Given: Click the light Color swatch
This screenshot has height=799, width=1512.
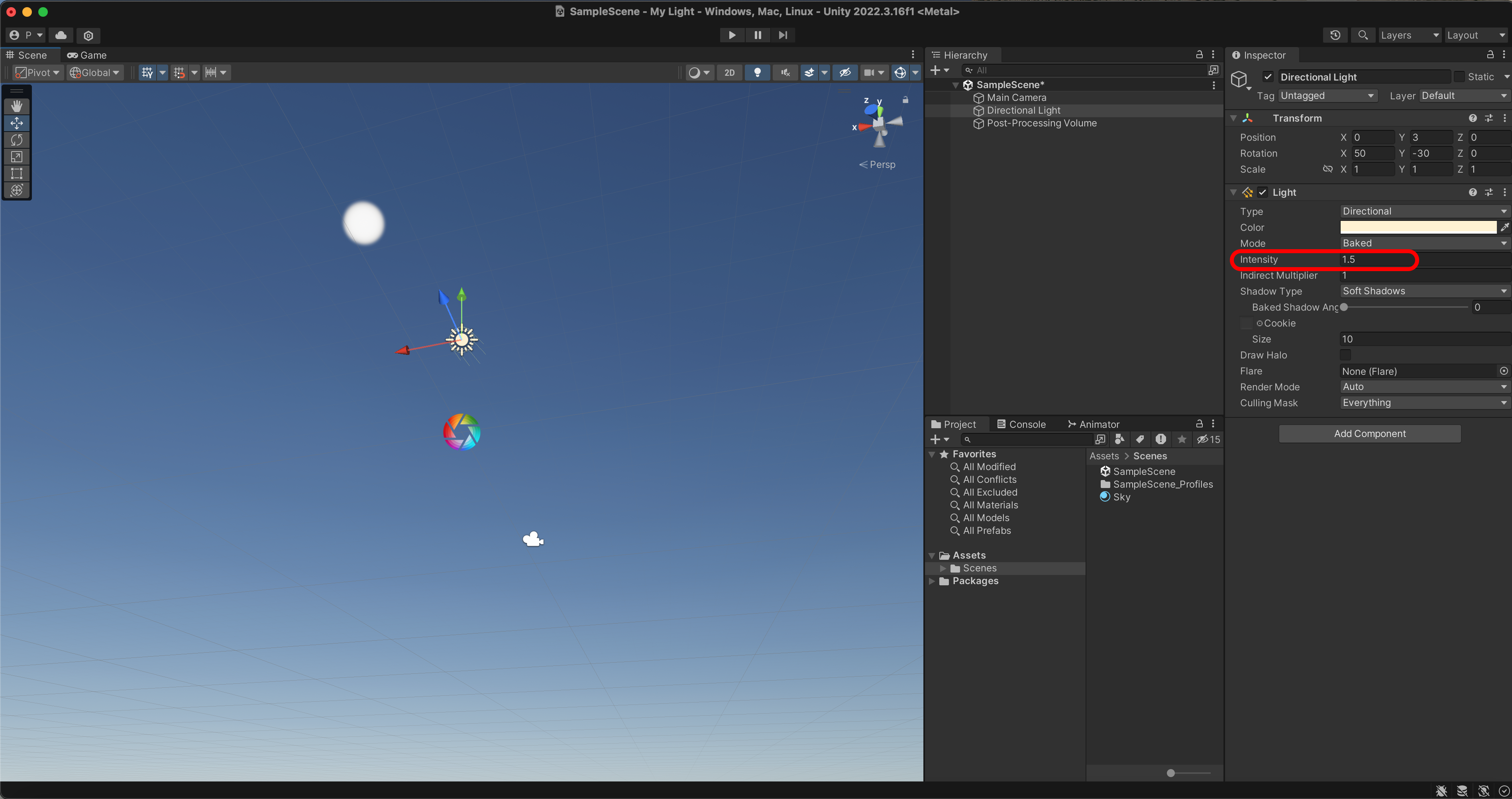Looking at the screenshot, I should (1418, 227).
